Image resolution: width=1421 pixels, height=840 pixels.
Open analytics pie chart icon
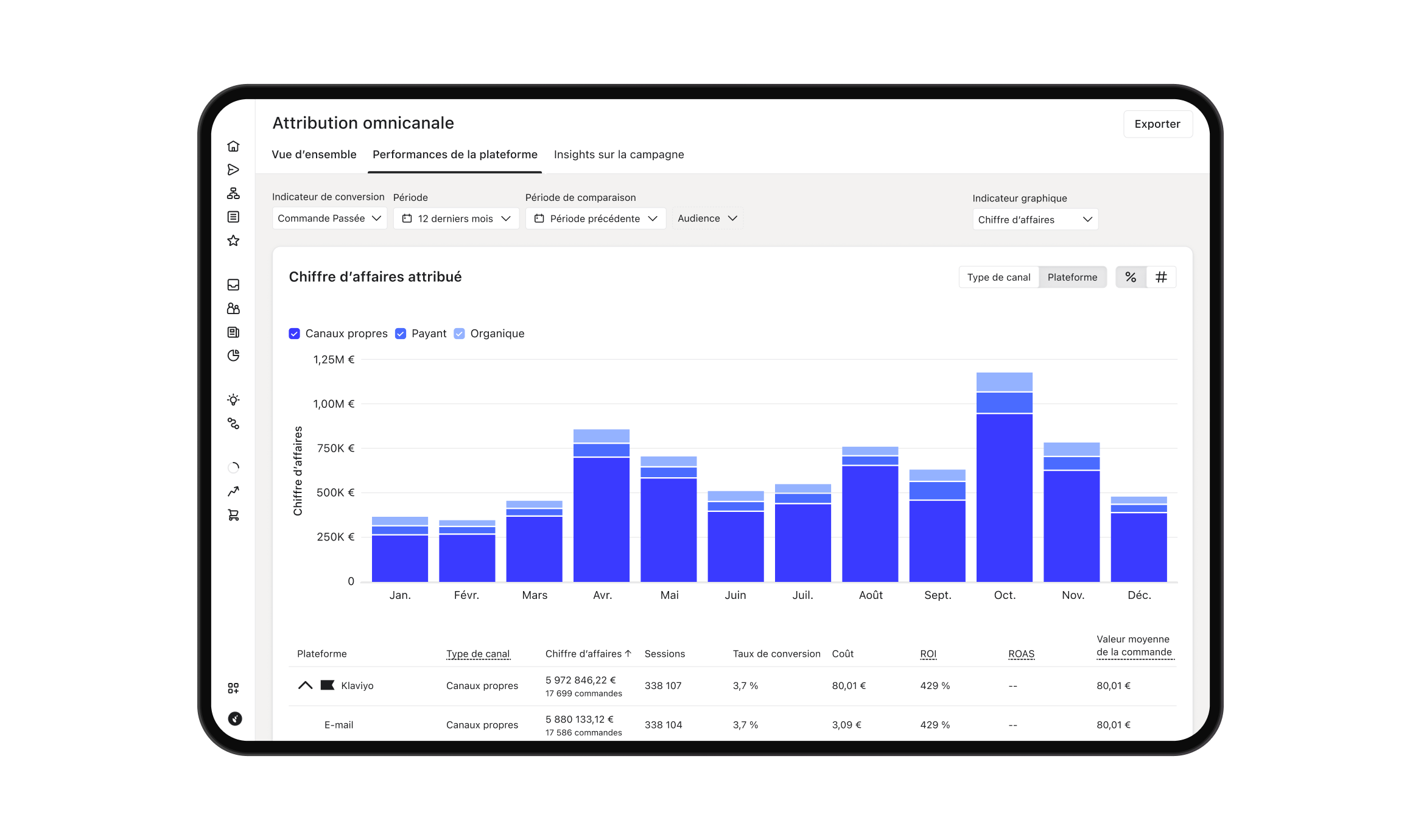click(233, 355)
